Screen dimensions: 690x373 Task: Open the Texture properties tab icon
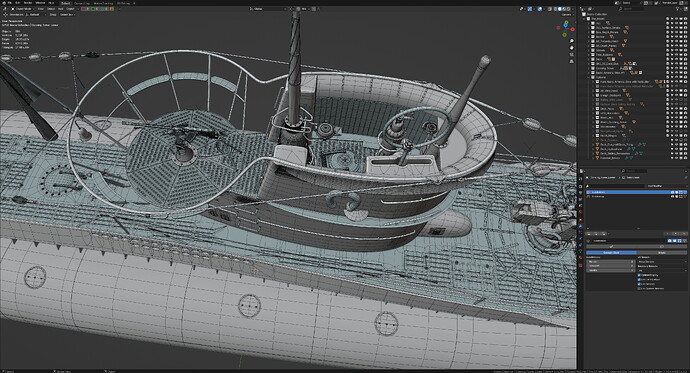click(580, 266)
